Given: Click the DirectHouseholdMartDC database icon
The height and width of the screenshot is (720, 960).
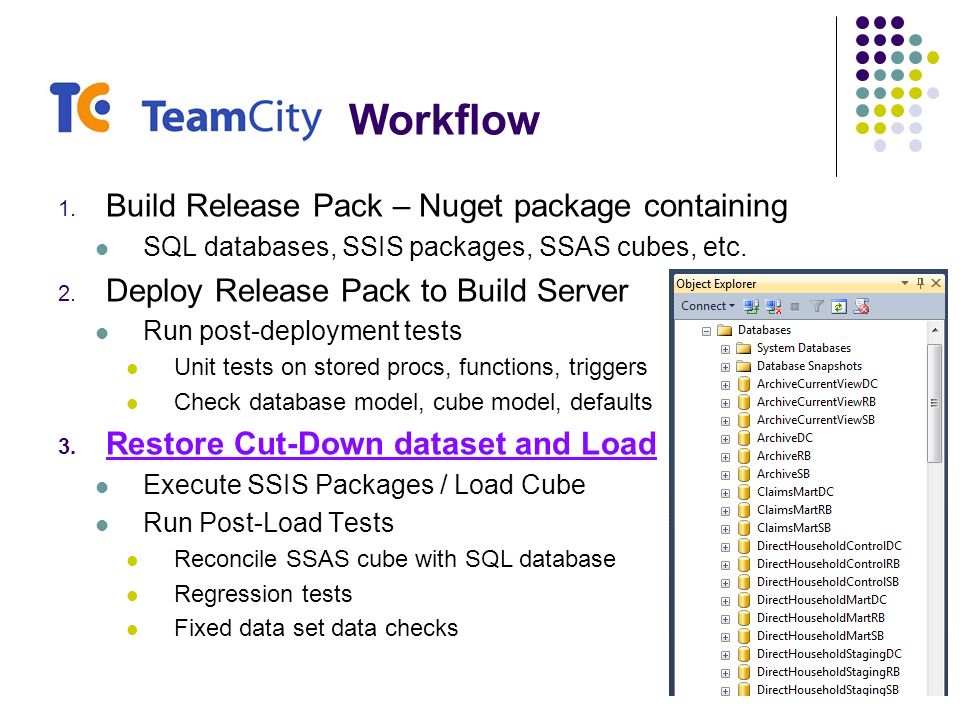Looking at the screenshot, I should coord(744,600).
